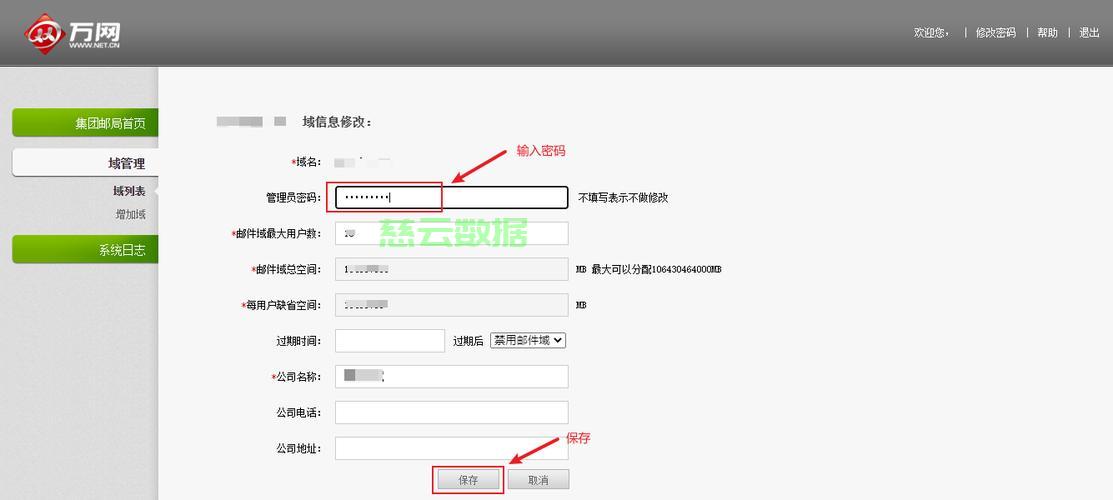Click the 邮件域总空间 field
1113x500 pixels.
451,269
